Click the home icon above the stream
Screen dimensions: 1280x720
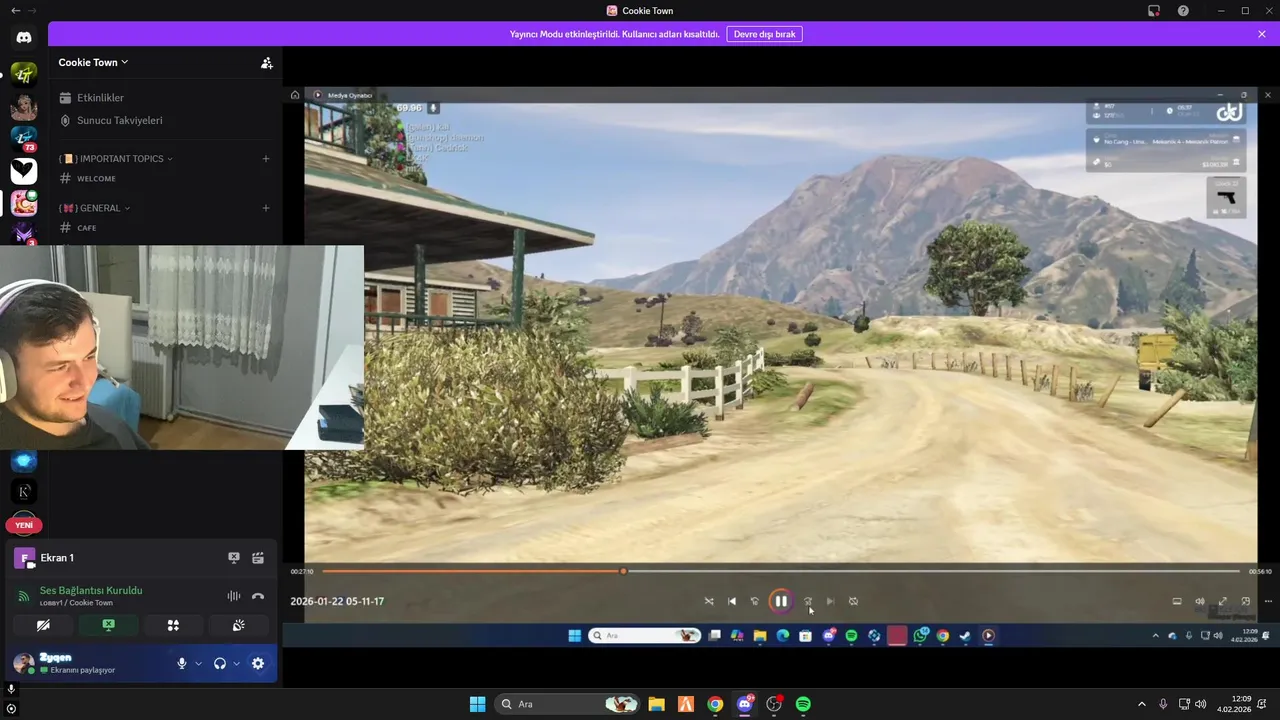(x=295, y=95)
